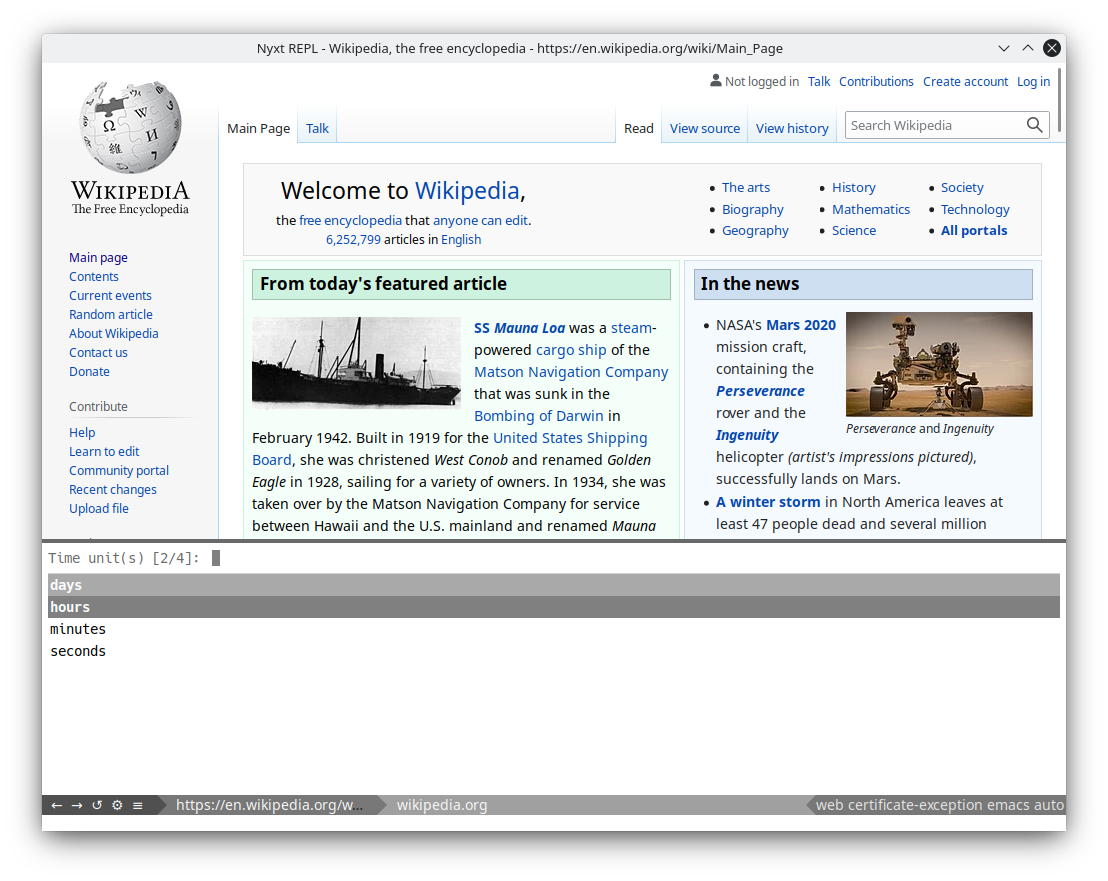Open the Technology portal link

click(975, 210)
